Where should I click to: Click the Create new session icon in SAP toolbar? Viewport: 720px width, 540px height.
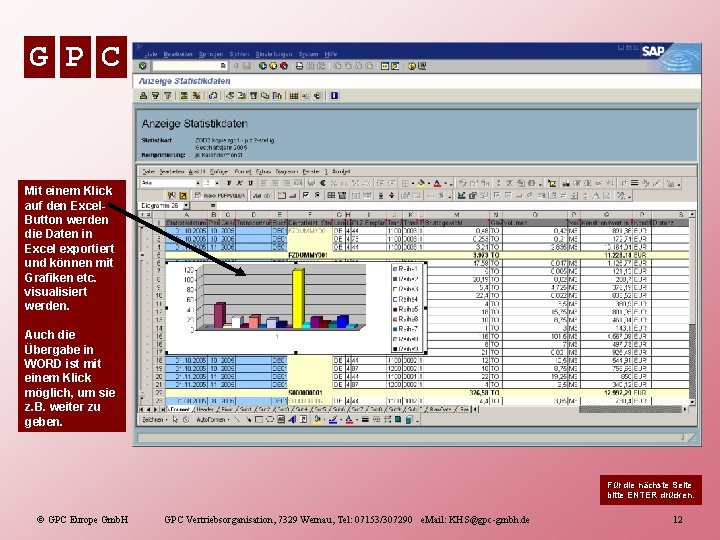pyautogui.click(x=385, y=66)
